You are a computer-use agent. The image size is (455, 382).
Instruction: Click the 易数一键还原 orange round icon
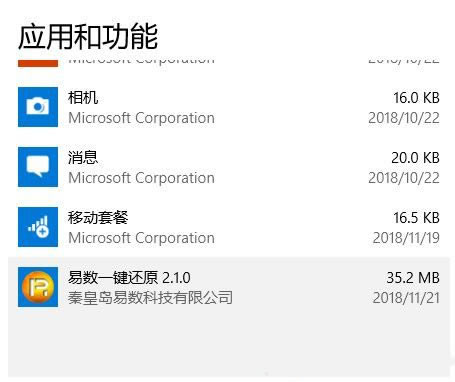[38, 287]
